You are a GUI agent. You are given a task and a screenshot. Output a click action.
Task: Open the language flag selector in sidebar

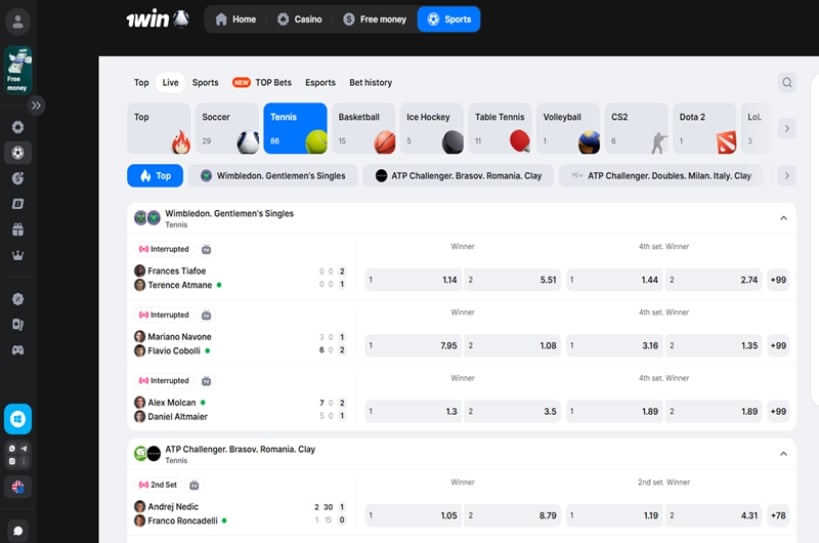coord(18,487)
